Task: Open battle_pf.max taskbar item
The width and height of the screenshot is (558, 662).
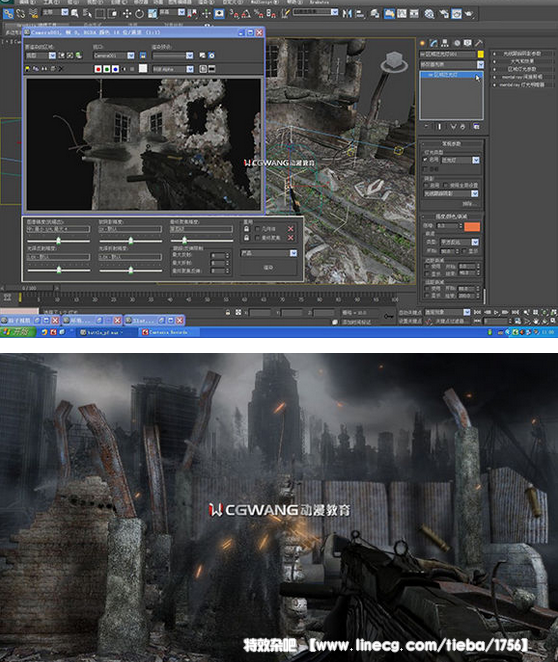Action: coord(106,332)
